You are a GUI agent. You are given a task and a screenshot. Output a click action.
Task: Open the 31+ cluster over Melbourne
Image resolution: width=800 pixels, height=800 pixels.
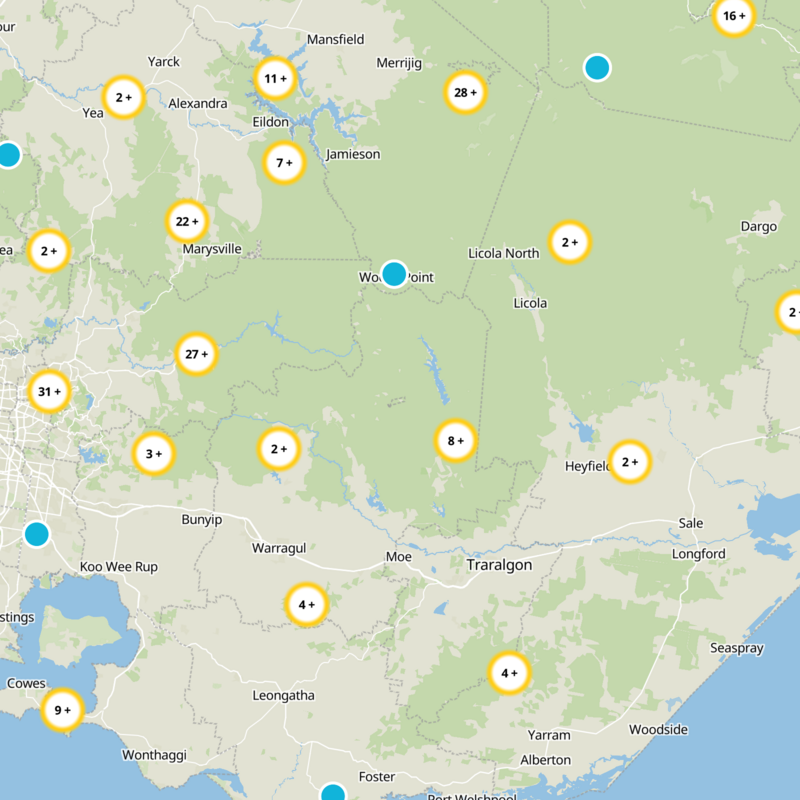pos(49,392)
